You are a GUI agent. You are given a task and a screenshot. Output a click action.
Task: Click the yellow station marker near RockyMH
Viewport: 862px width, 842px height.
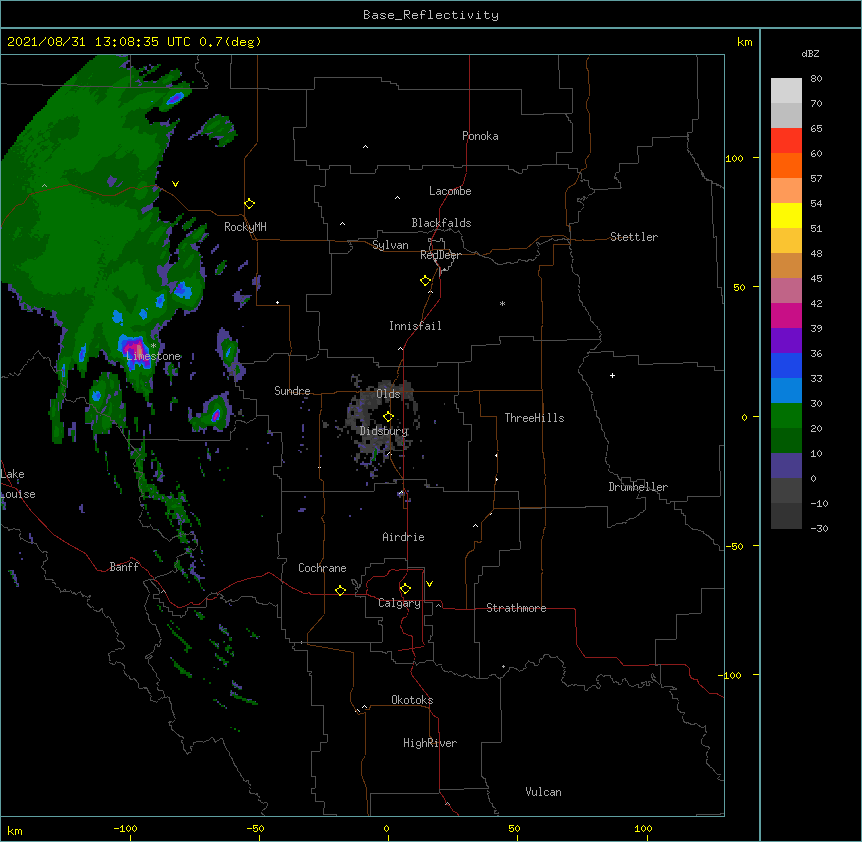[x=250, y=204]
